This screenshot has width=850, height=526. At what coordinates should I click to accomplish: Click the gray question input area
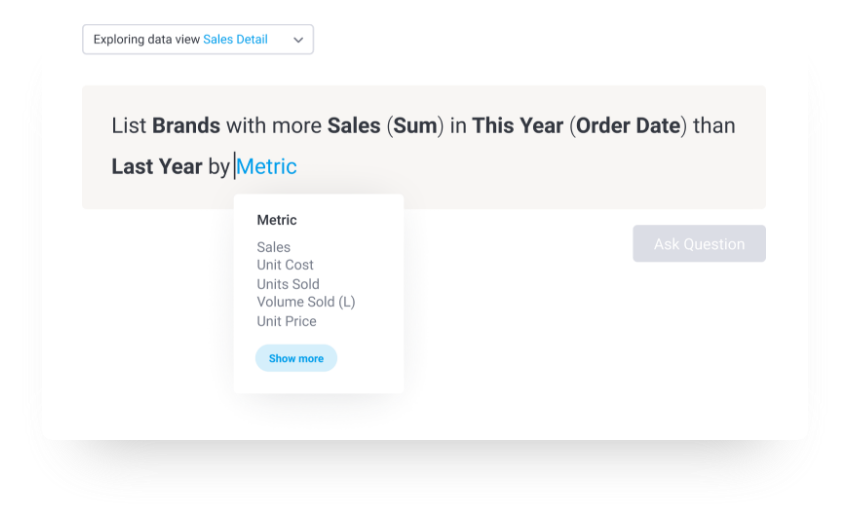[x=424, y=147]
